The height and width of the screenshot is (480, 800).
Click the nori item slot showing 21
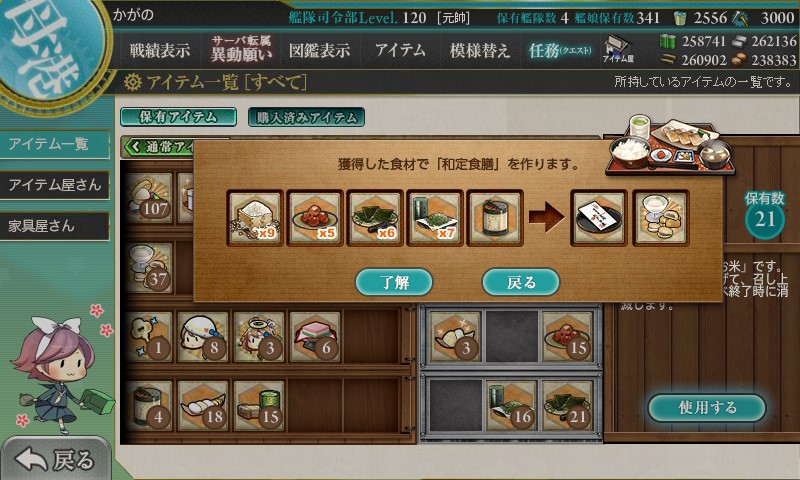pyautogui.click(x=567, y=406)
